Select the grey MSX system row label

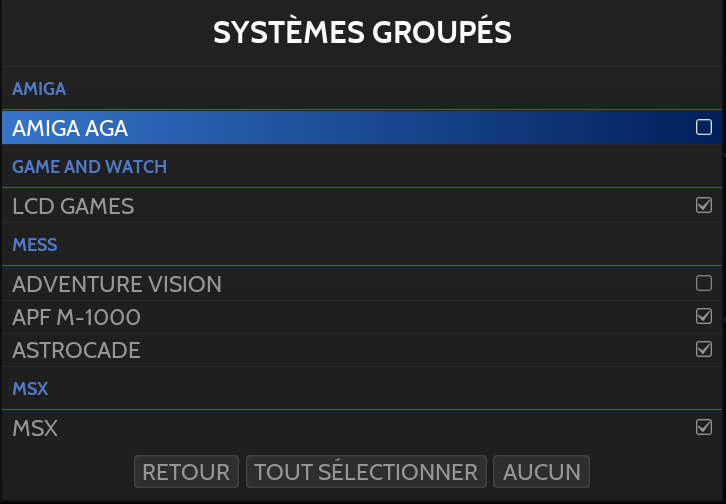pyautogui.click(x=35, y=428)
